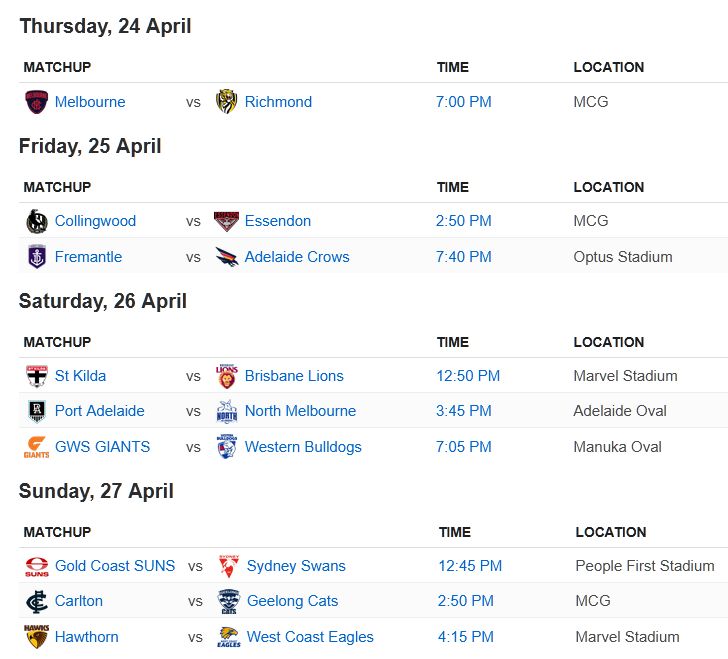Click the Richmond tiger logo icon
Viewport: 728px width, 659px height.
point(227,102)
